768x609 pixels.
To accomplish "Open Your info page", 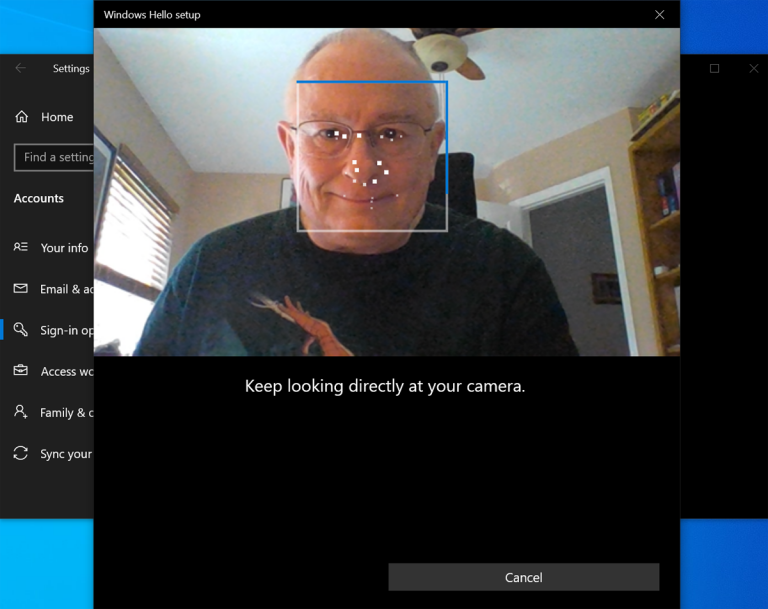I will (x=64, y=248).
